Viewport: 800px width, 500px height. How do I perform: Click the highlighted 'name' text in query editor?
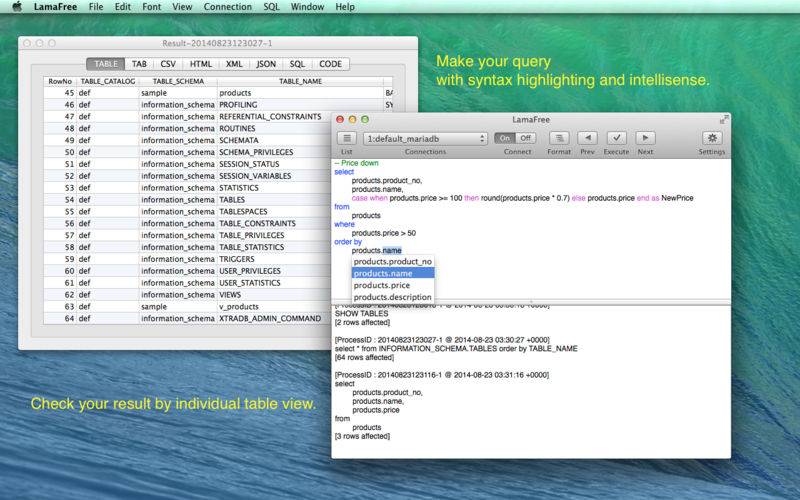tap(392, 251)
